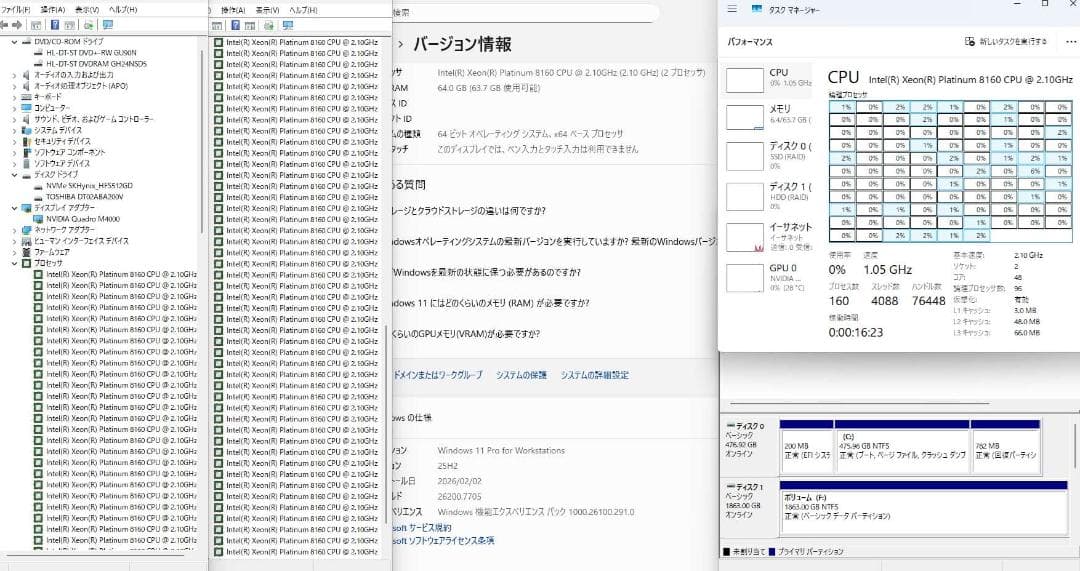This screenshot has height=571, width=1080.
Task: Collapse the プロセッサ tree node
Action: click(14, 263)
